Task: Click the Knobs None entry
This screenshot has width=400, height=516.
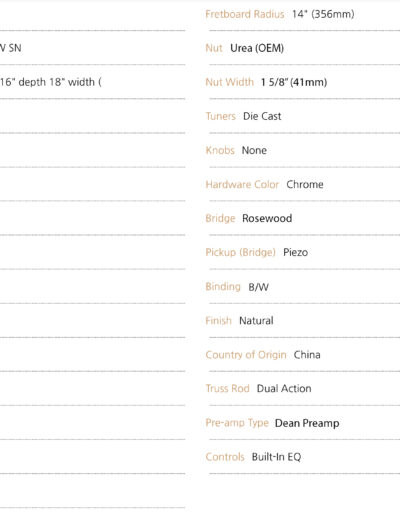Action: 236,150
